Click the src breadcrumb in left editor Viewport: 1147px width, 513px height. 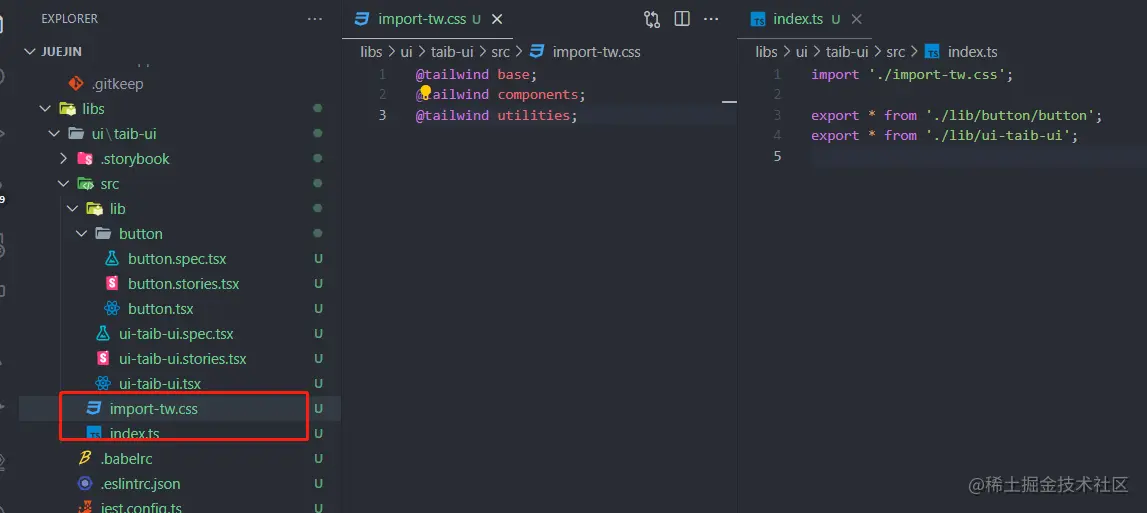500,52
